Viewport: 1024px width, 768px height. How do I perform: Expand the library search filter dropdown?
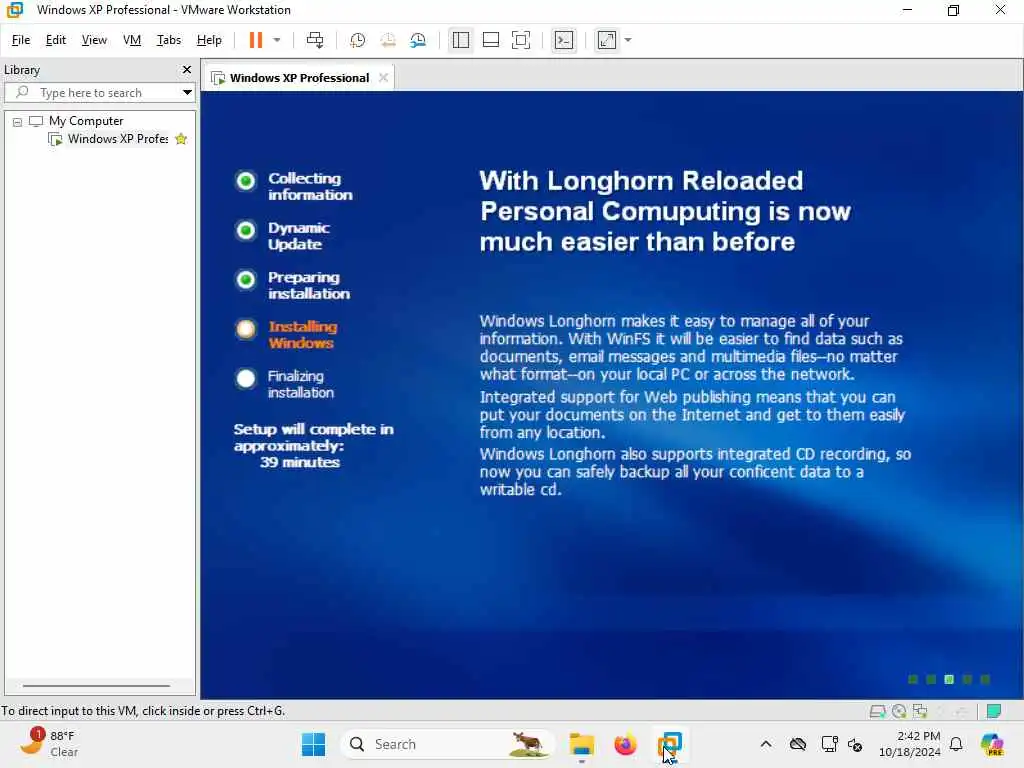187,93
